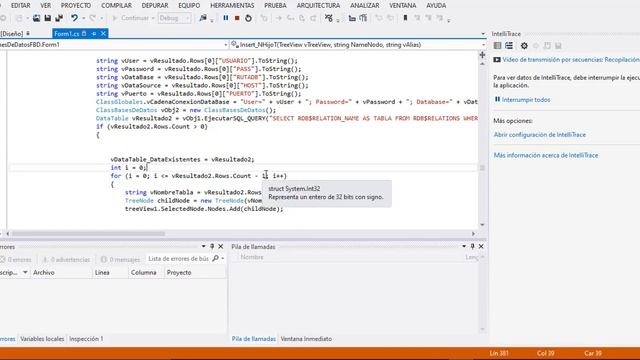The image size is (640, 360).
Task: Click the Step Into icon
Action: (290, 18)
